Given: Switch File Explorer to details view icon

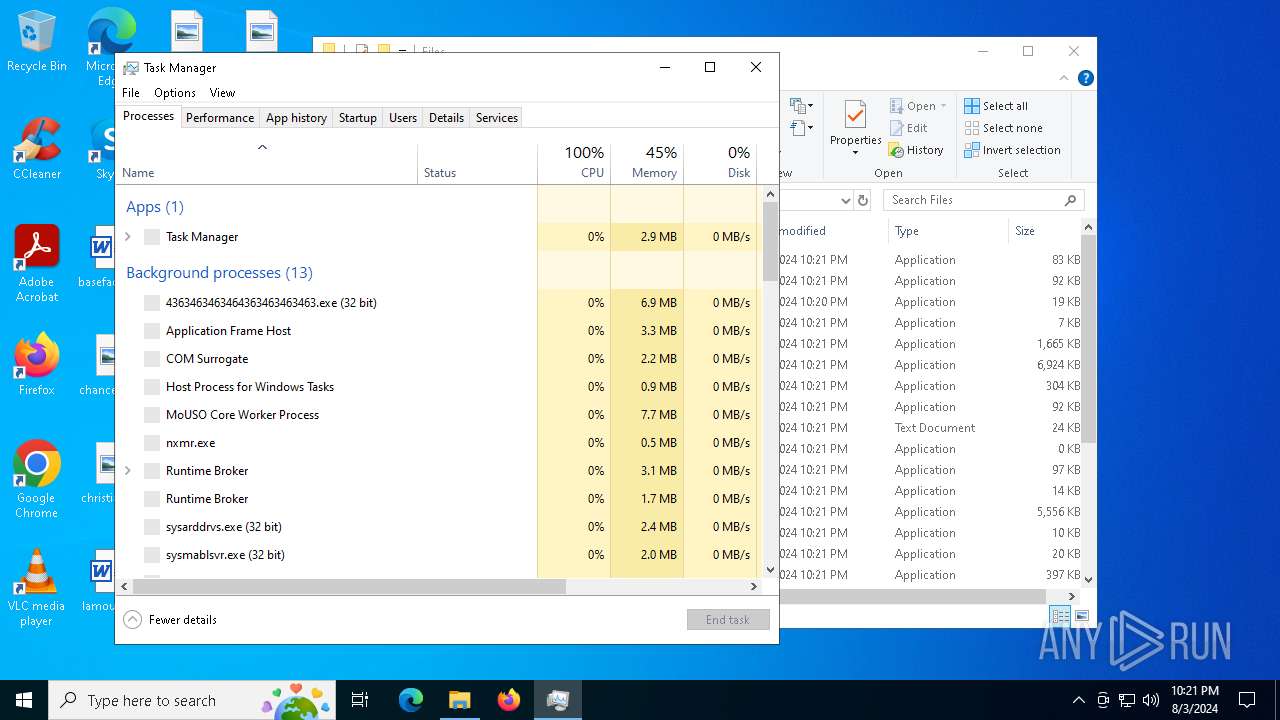Looking at the screenshot, I should pyautogui.click(x=1059, y=616).
